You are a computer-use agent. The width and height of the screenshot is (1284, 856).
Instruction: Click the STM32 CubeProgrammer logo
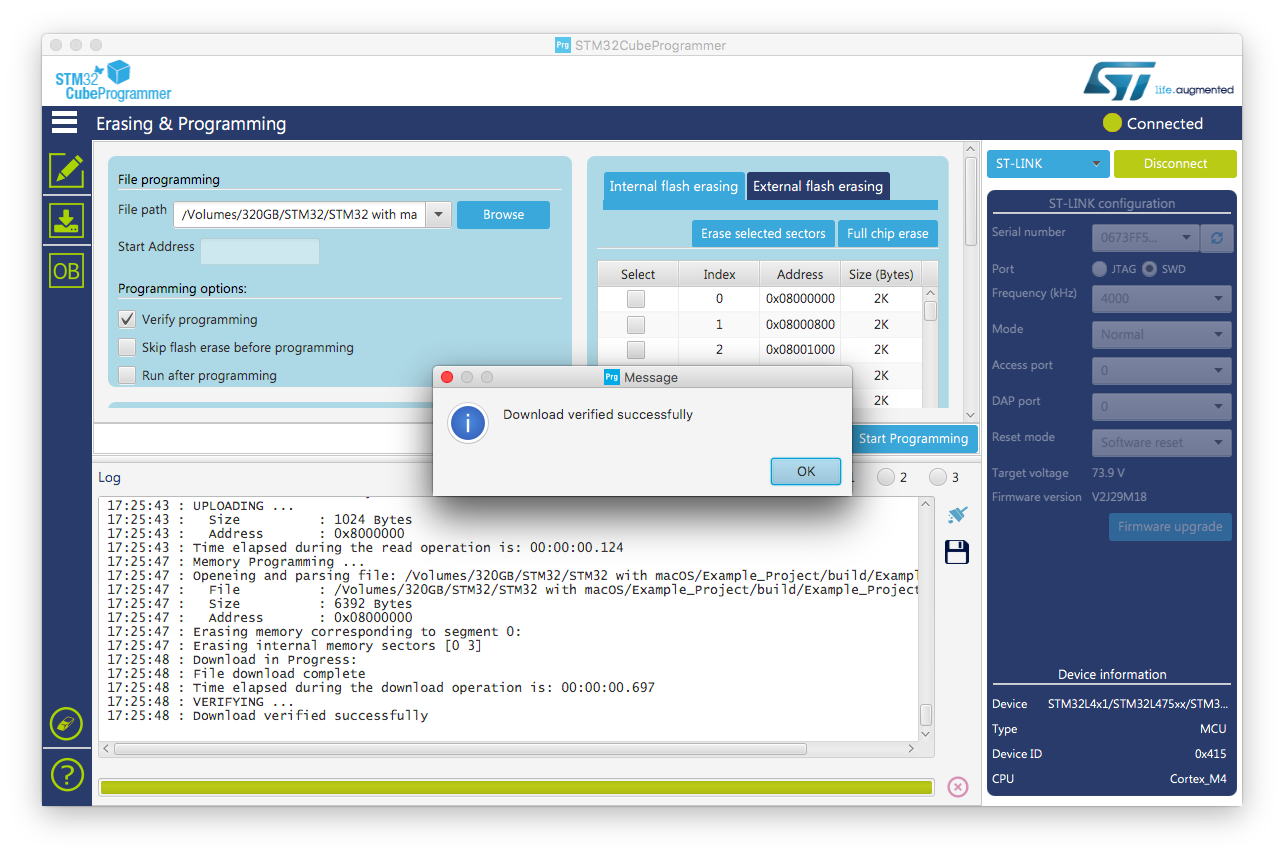(113, 81)
